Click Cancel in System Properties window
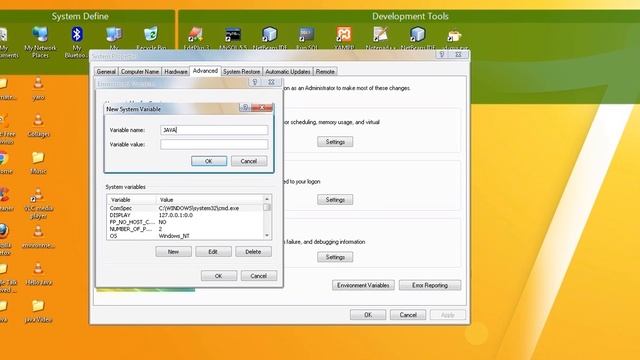Image resolution: width=640 pixels, height=360 pixels. 408,315
